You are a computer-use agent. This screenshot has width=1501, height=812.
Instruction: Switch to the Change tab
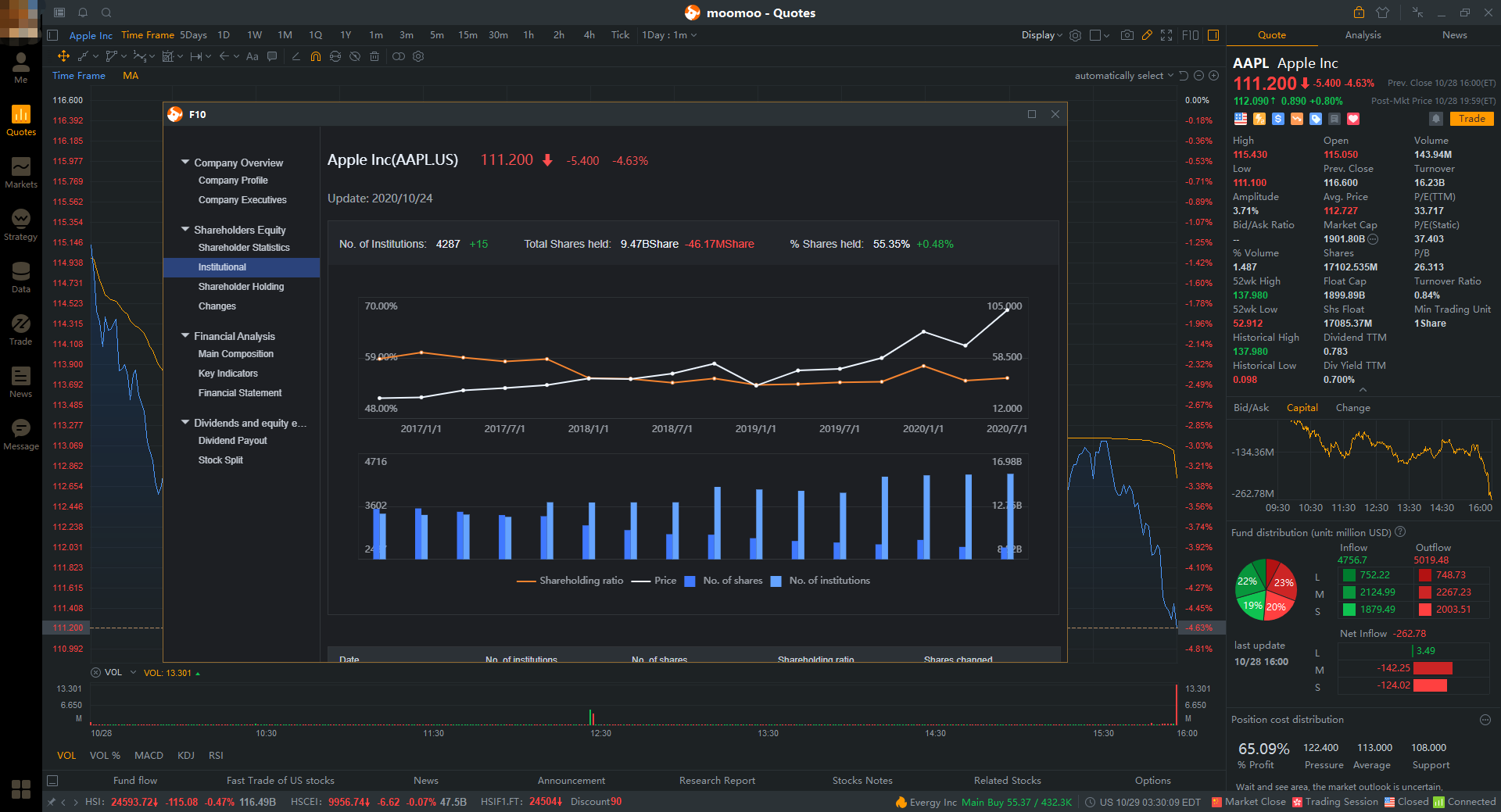pyautogui.click(x=1352, y=408)
